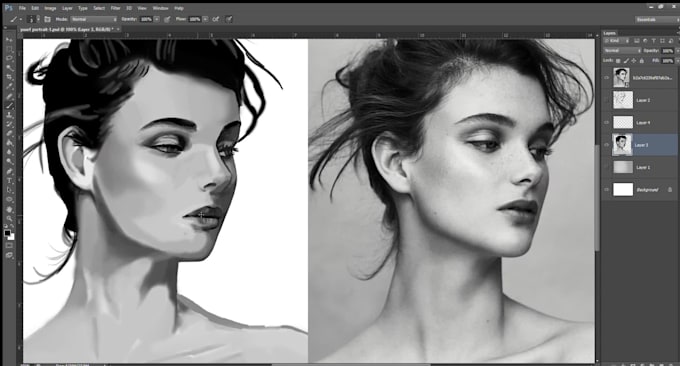680x366 pixels.
Task: Toggle pressure for size button
Action: tap(229, 20)
